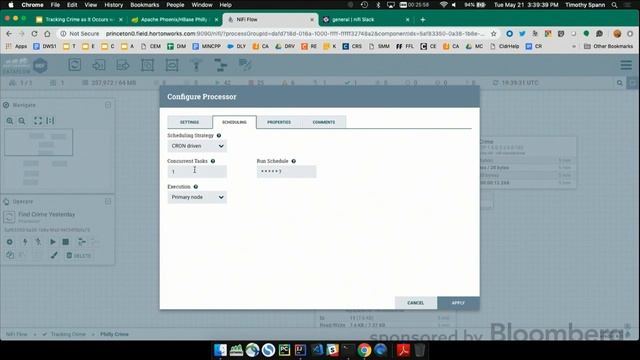The image size is (640, 360).
Task: Select the Label toolbar icon
Action: [245, 65]
